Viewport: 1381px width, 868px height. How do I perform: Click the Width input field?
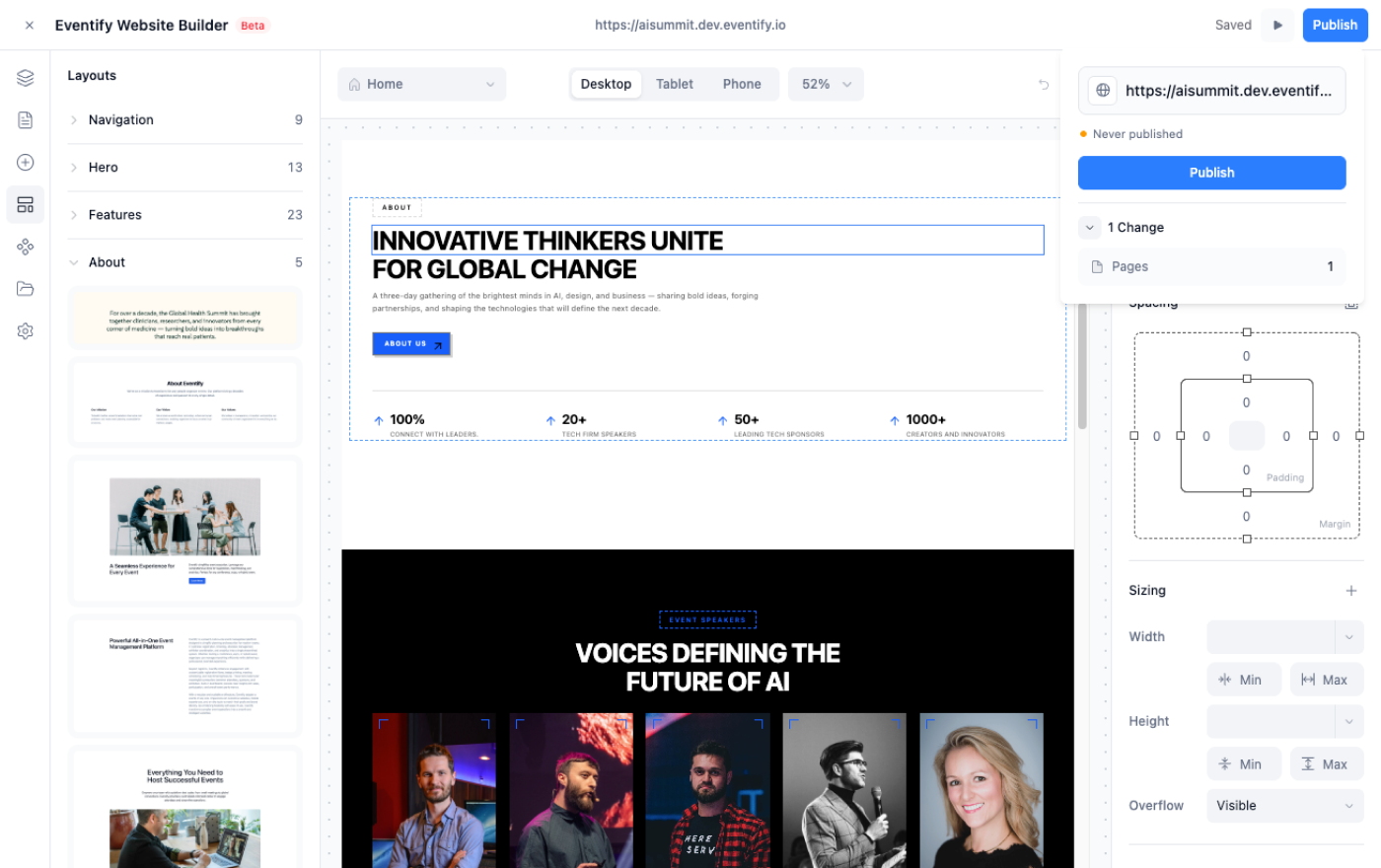[x=1271, y=637]
